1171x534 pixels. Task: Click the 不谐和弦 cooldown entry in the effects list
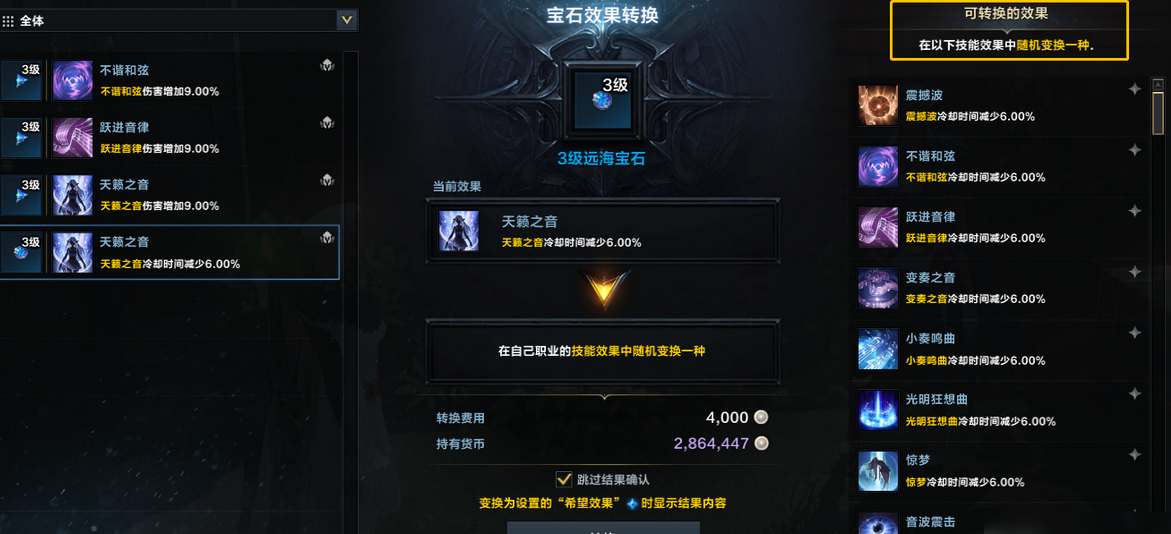pos(1001,166)
